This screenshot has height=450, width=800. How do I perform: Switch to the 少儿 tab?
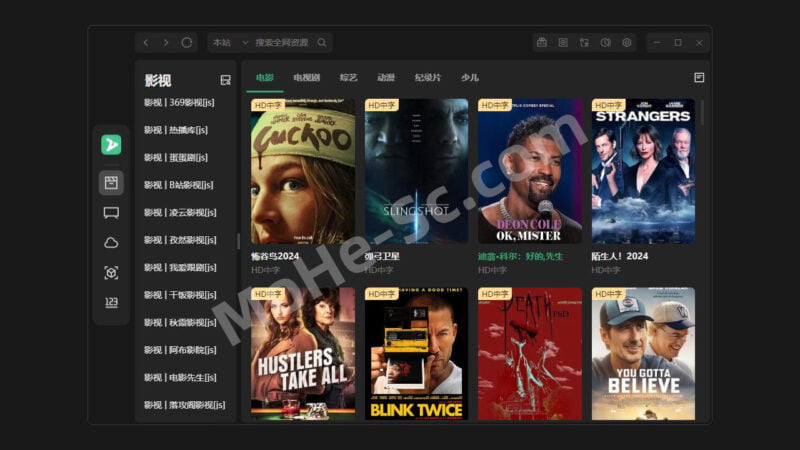click(469, 78)
